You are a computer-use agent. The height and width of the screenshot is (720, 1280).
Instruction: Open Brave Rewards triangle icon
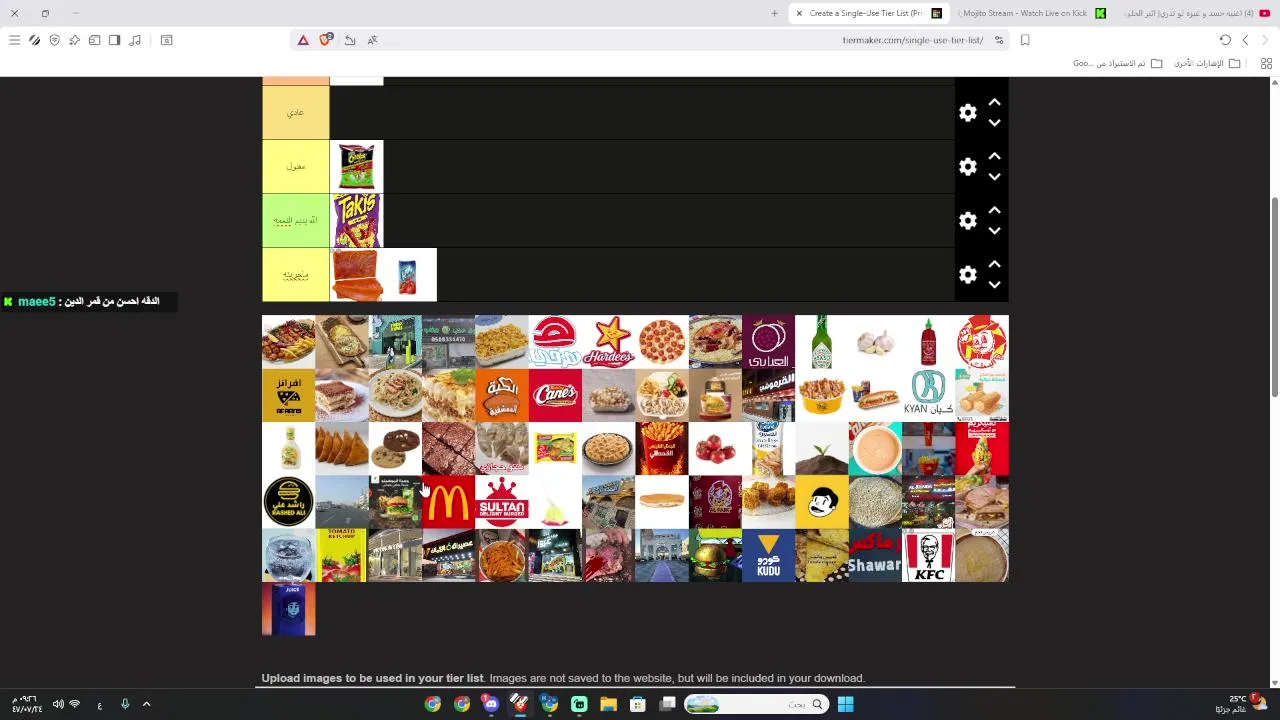(x=303, y=40)
